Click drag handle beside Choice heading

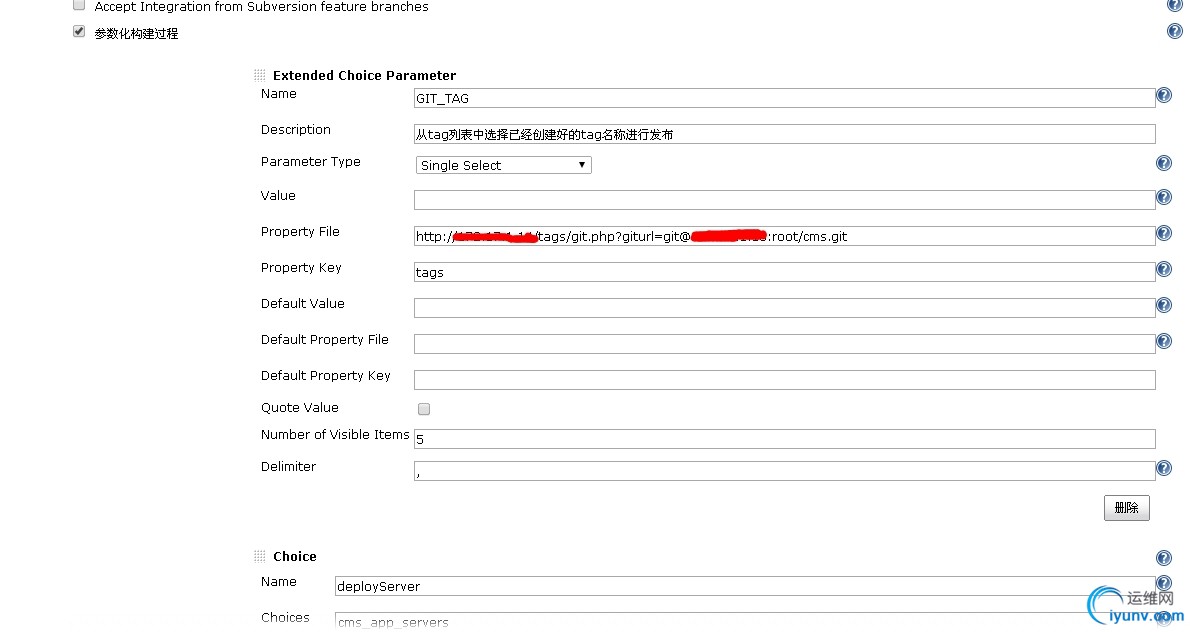point(260,556)
